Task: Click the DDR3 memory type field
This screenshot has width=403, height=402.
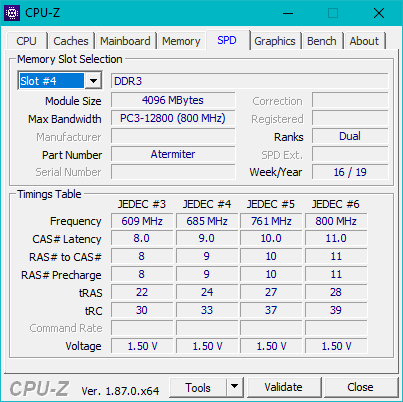Action: pos(249,81)
